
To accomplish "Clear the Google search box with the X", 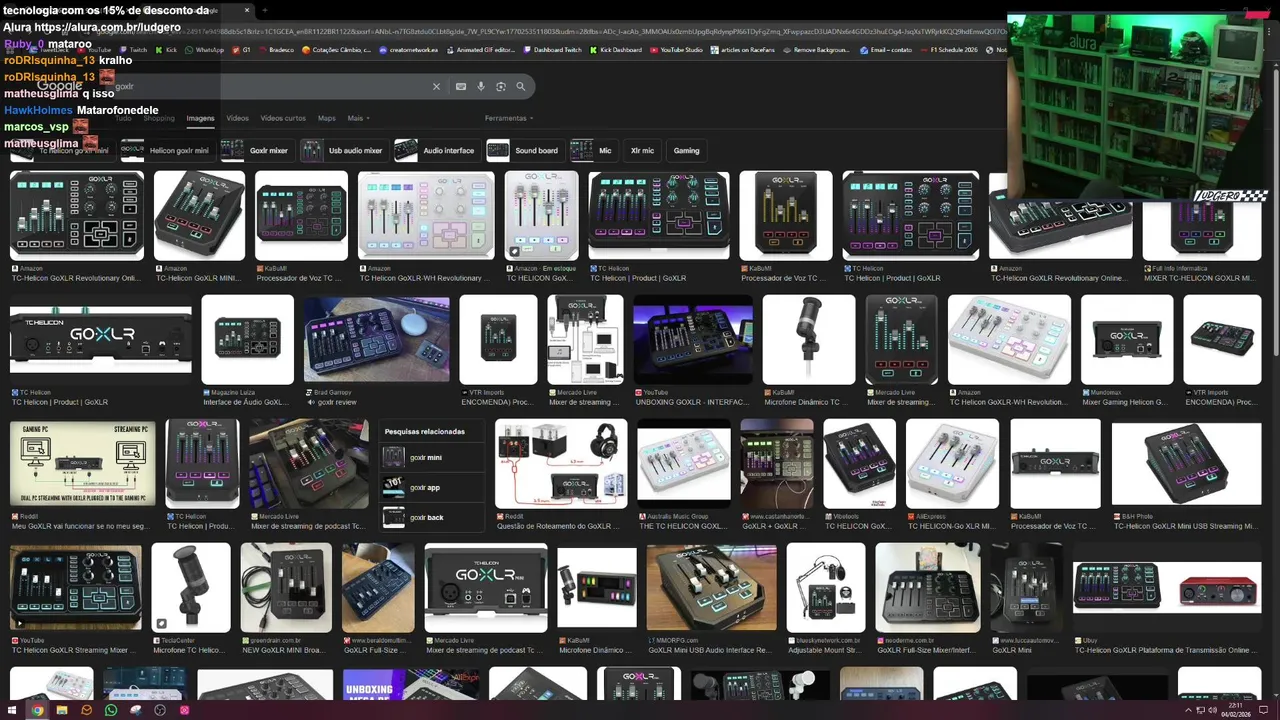I will [436, 87].
